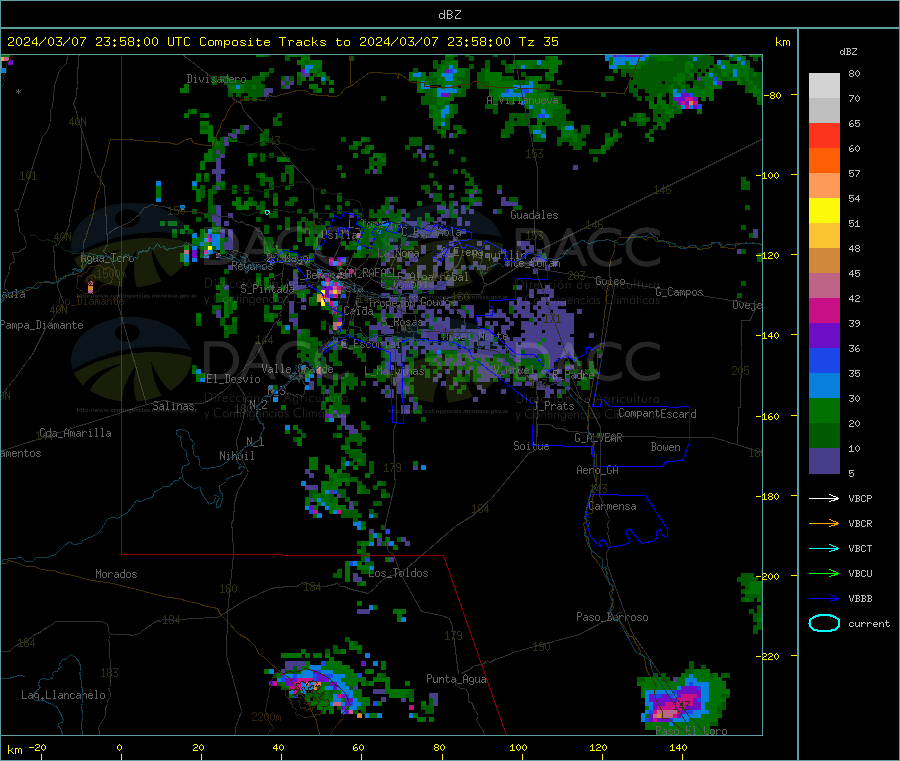This screenshot has width=900, height=761.
Task: Click the 'J_Prats' place label
Action: click(x=553, y=406)
